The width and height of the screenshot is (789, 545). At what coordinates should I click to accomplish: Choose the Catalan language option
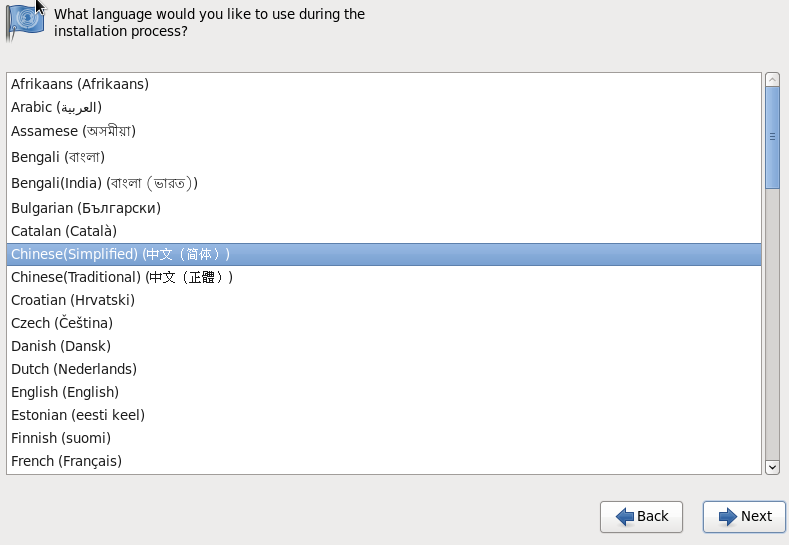(x=384, y=231)
